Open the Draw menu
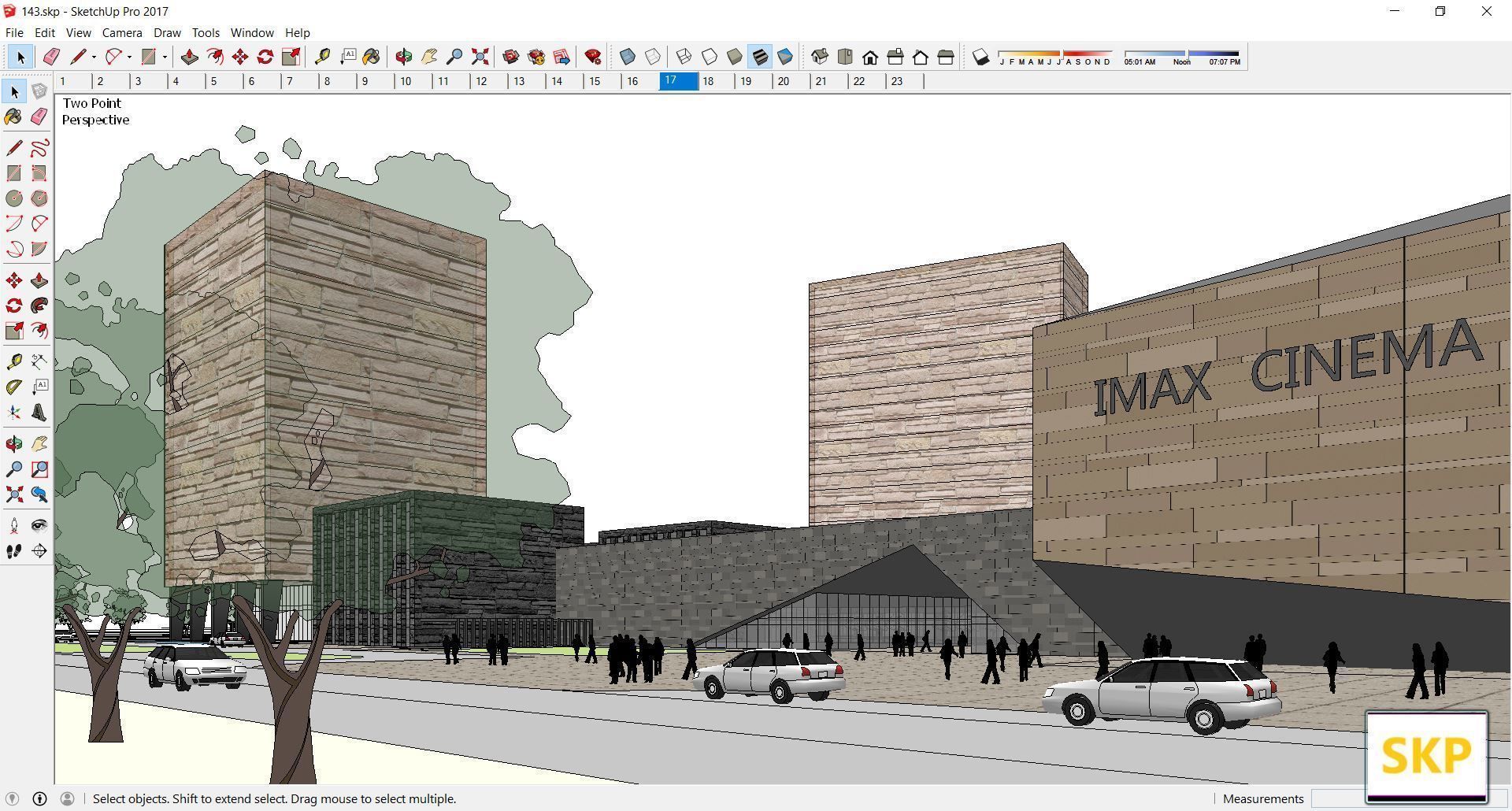Viewport: 1512px width, 811px height. click(x=167, y=33)
